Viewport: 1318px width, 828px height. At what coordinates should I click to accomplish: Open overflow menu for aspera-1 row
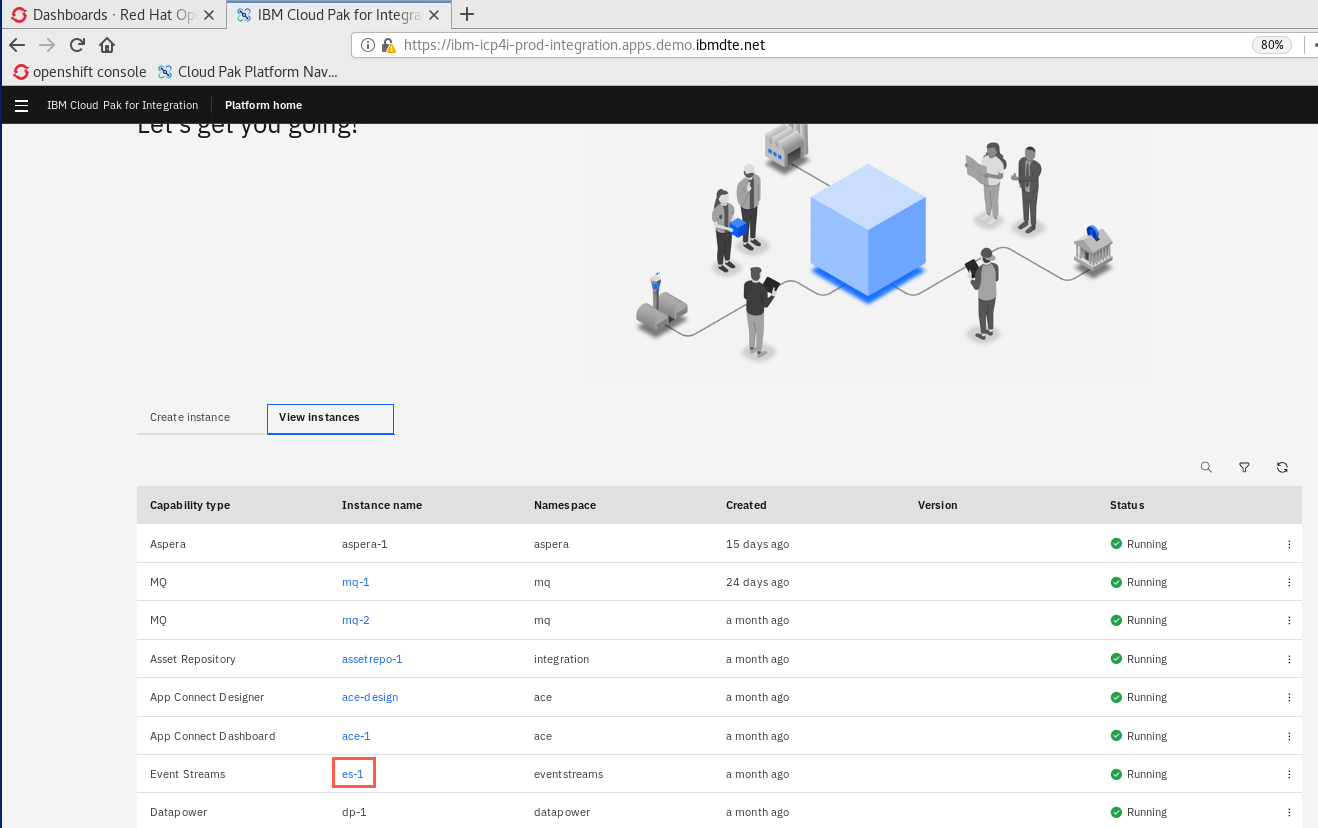[x=1289, y=544]
